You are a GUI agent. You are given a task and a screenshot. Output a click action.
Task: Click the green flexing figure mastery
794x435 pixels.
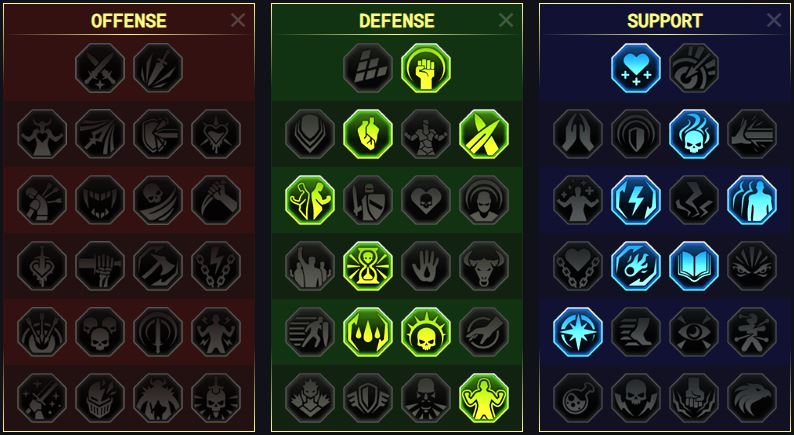484,398
